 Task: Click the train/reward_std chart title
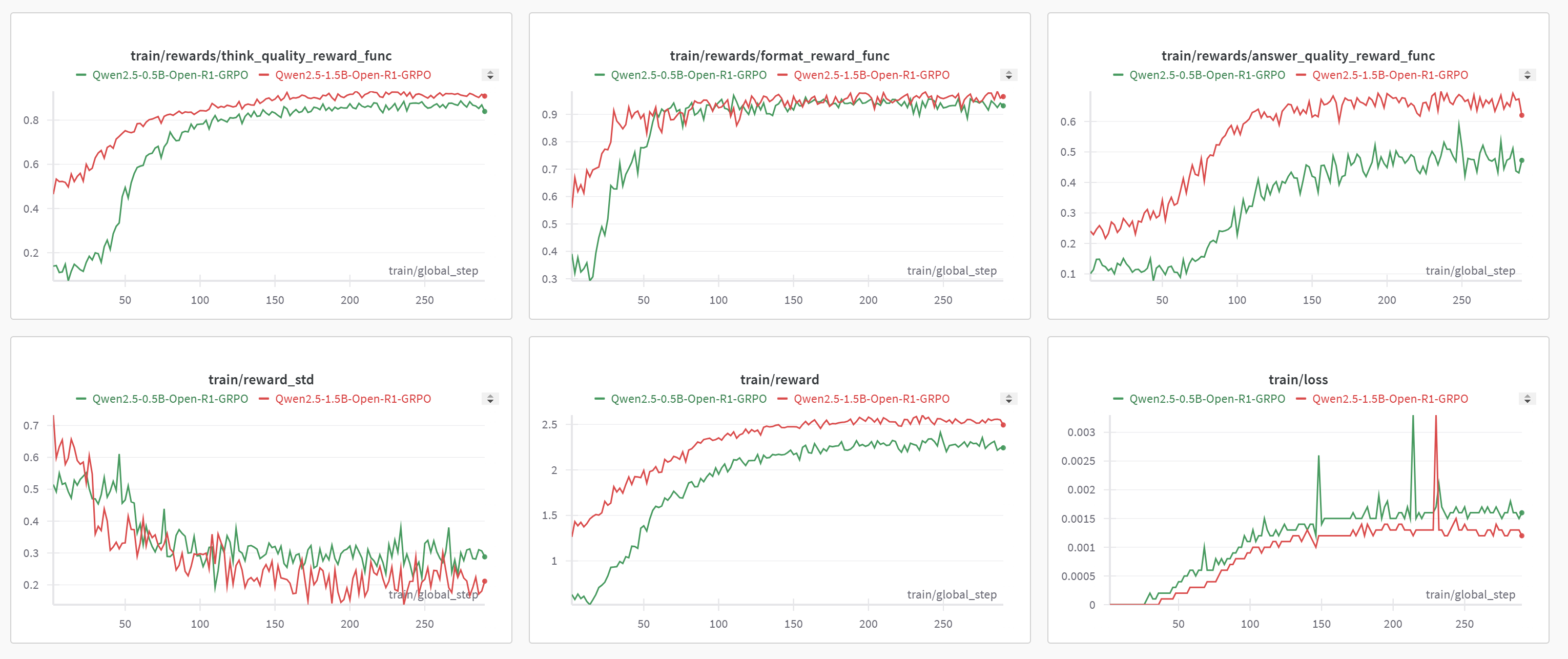pos(261,380)
